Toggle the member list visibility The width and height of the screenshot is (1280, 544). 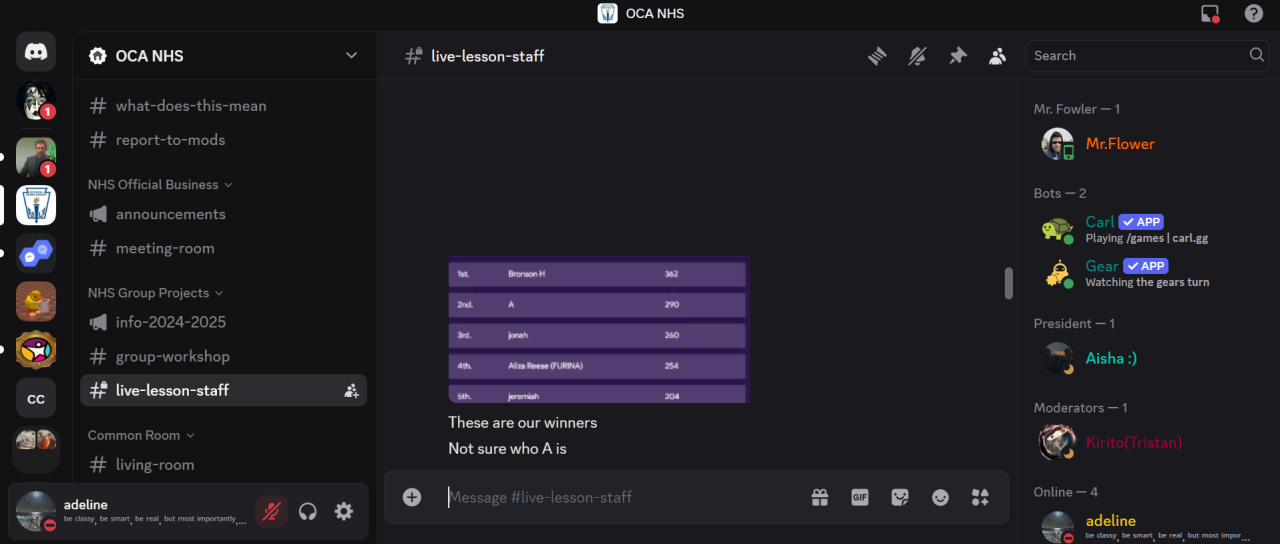(997, 56)
